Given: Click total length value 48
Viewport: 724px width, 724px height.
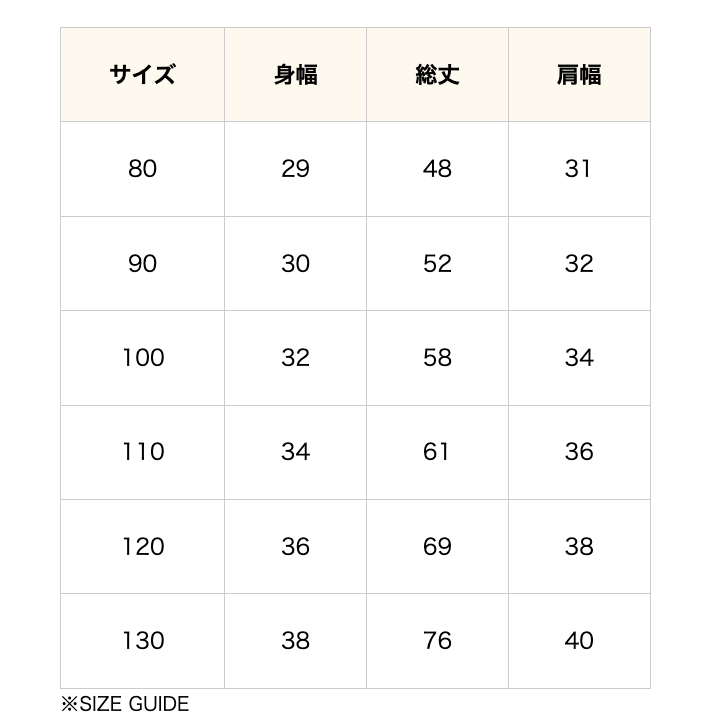Looking at the screenshot, I should pos(437,169).
